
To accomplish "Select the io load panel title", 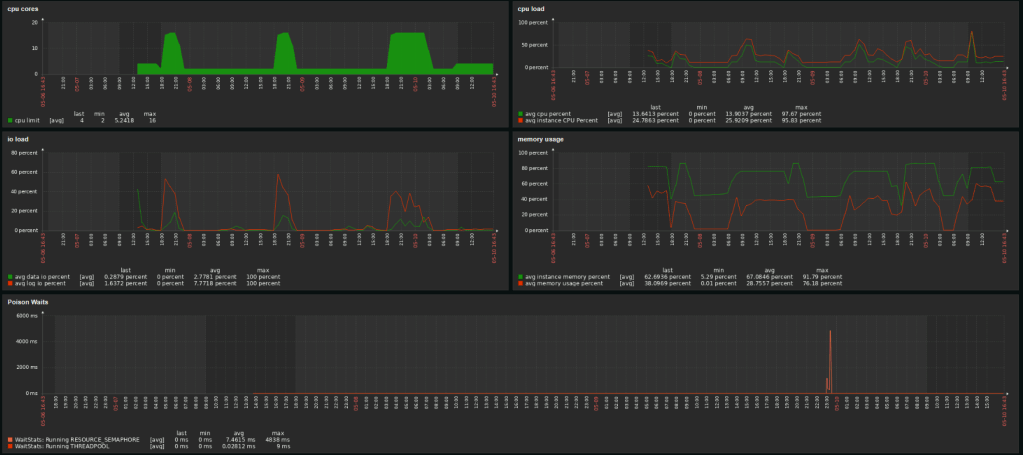I will [x=21, y=139].
